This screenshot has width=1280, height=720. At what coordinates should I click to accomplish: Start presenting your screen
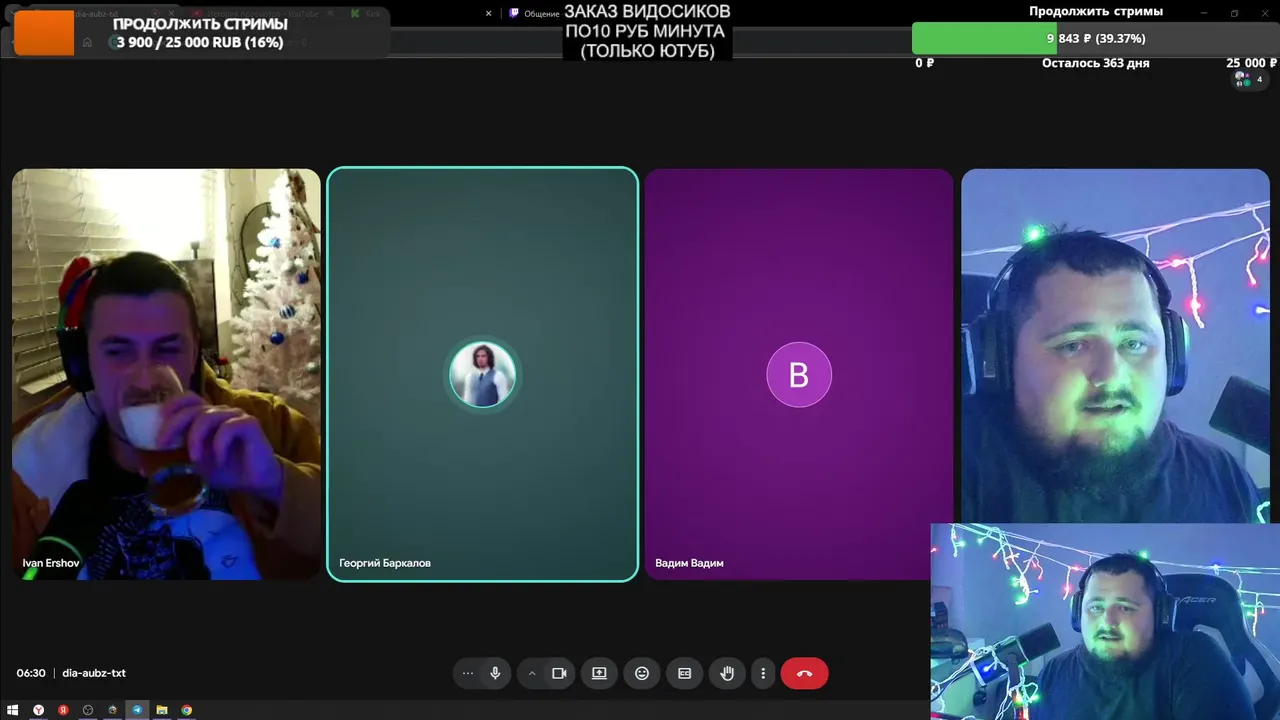(x=599, y=673)
